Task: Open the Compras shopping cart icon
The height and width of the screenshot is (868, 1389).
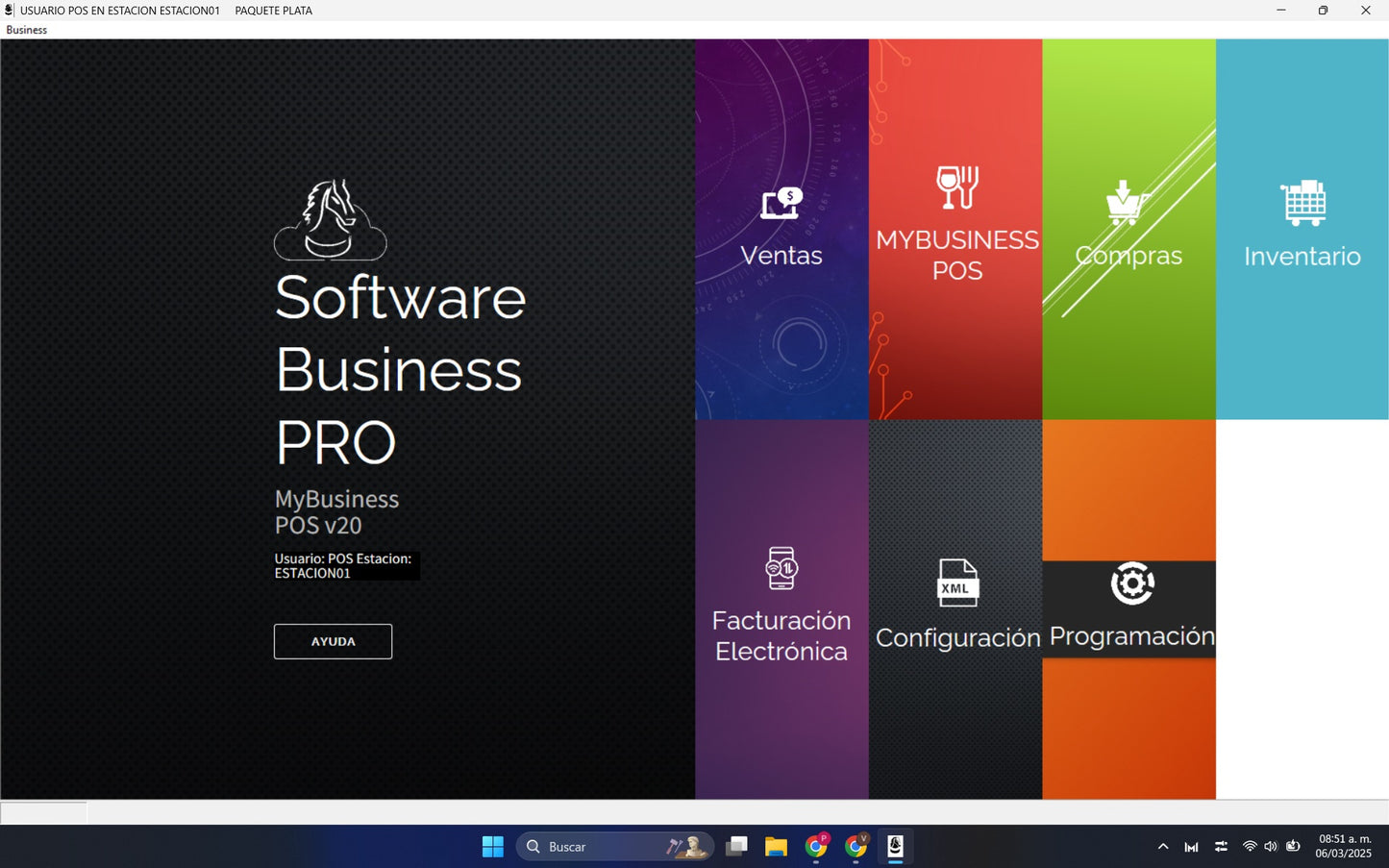Action: point(1127,202)
